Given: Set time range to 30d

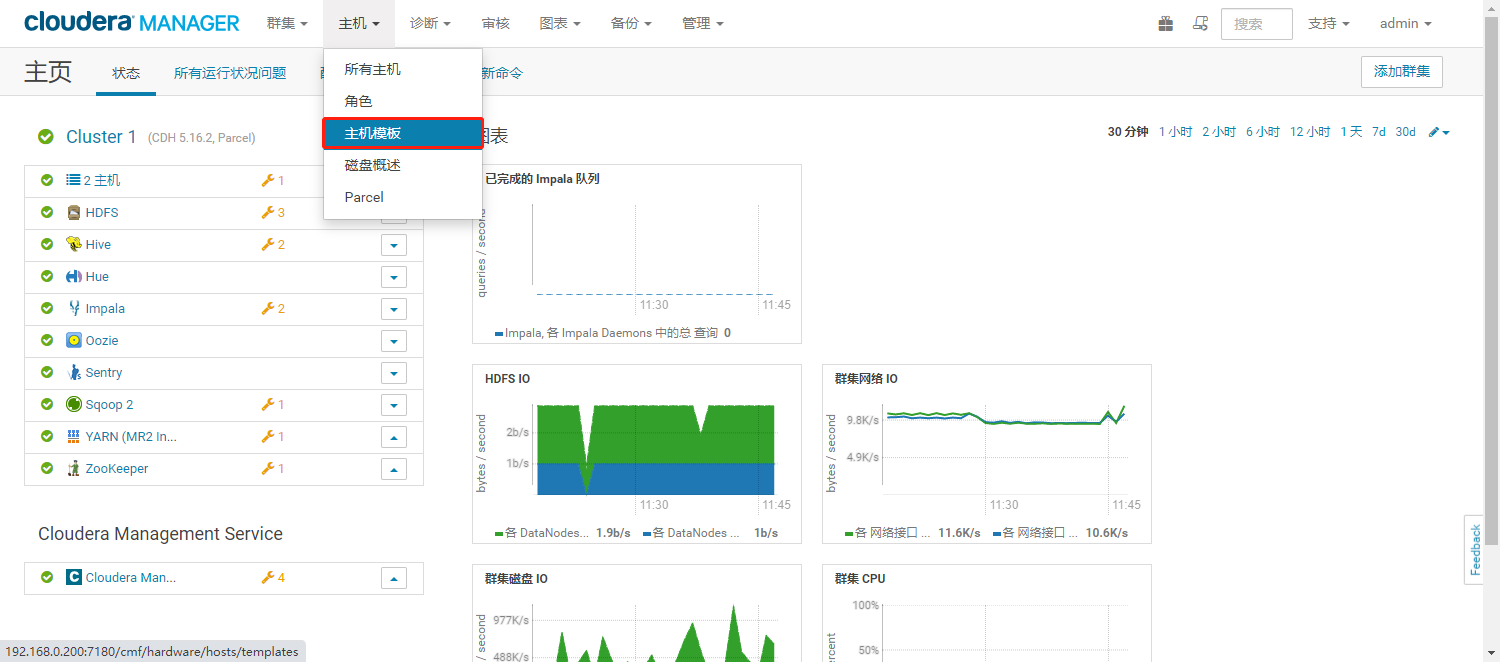Looking at the screenshot, I should [x=1406, y=132].
